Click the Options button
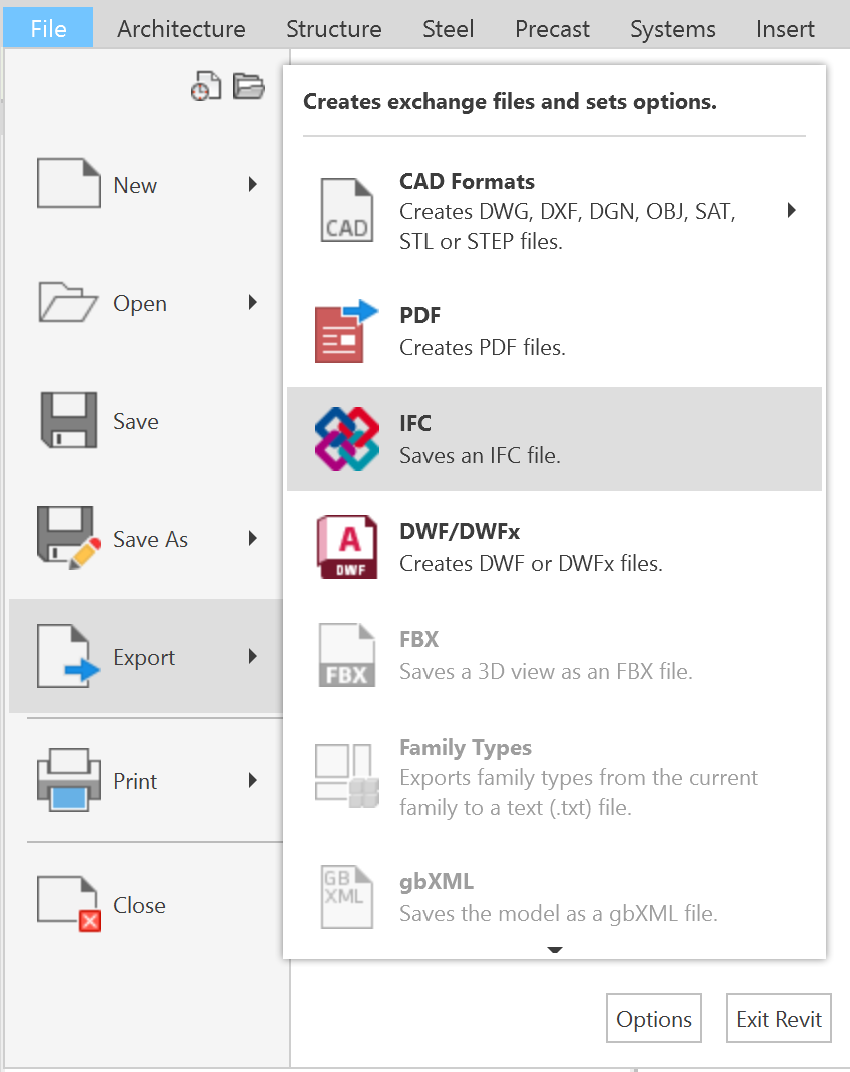This screenshot has height=1072, width=850. (x=654, y=1018)
